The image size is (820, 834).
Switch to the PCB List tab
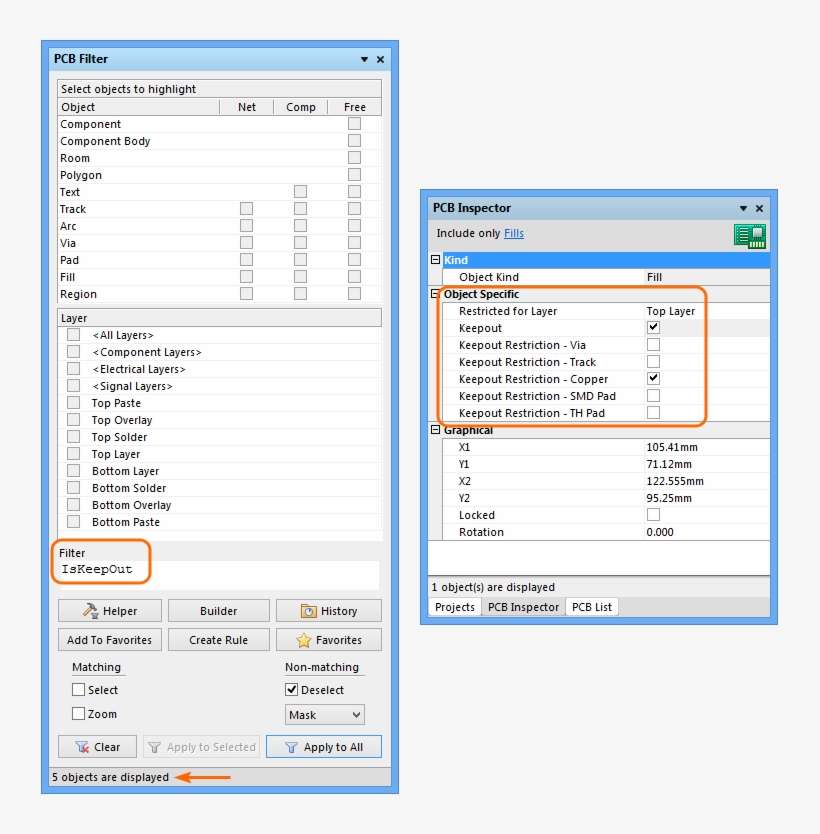(590, 607)
